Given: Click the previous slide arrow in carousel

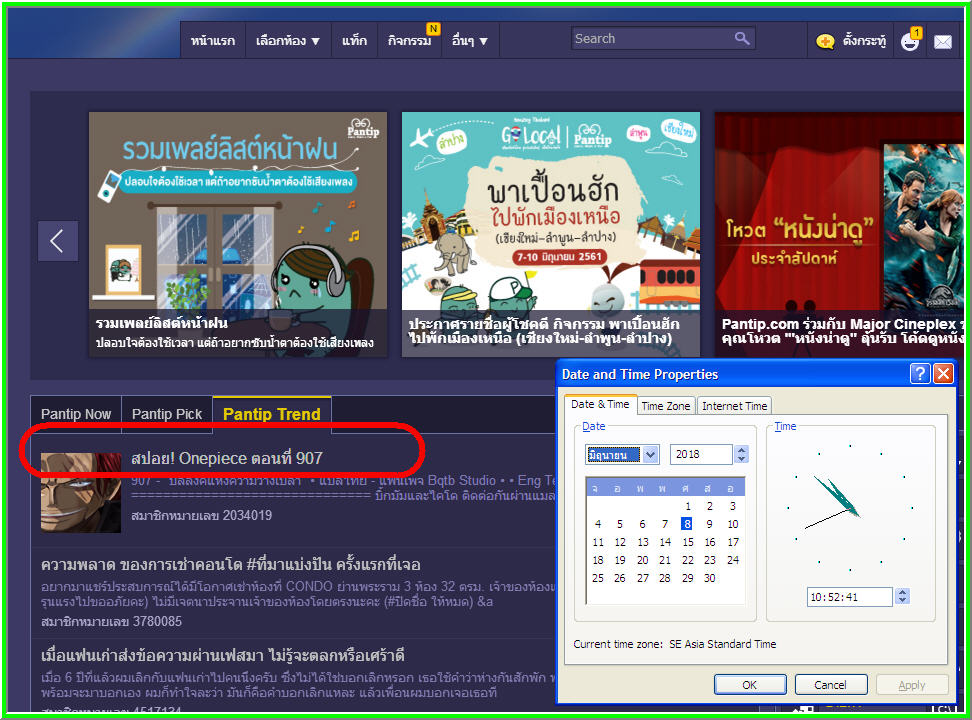Looking at the screenshot, I should 58,241.
